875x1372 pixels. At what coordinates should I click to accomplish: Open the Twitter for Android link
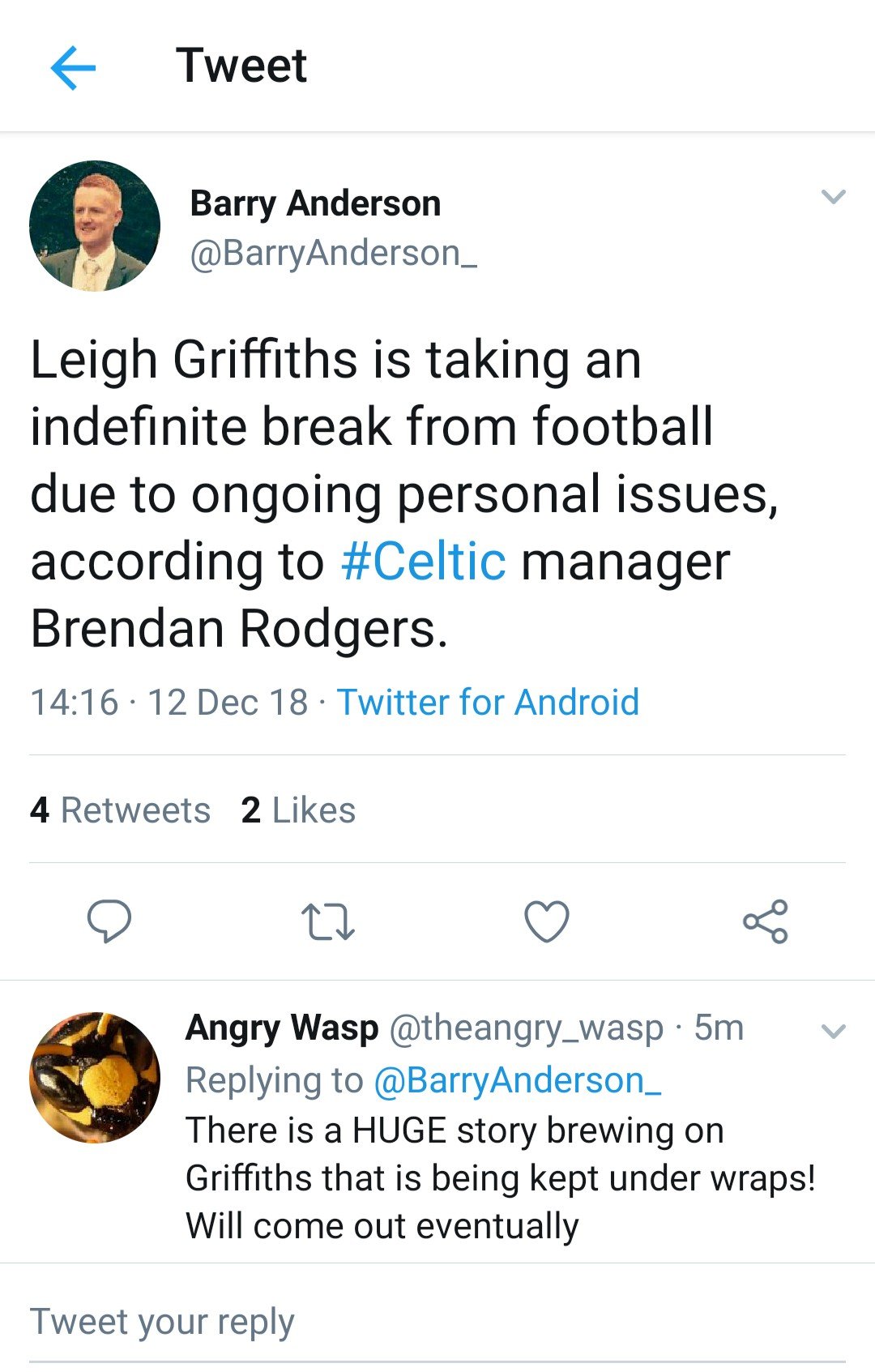488,702
